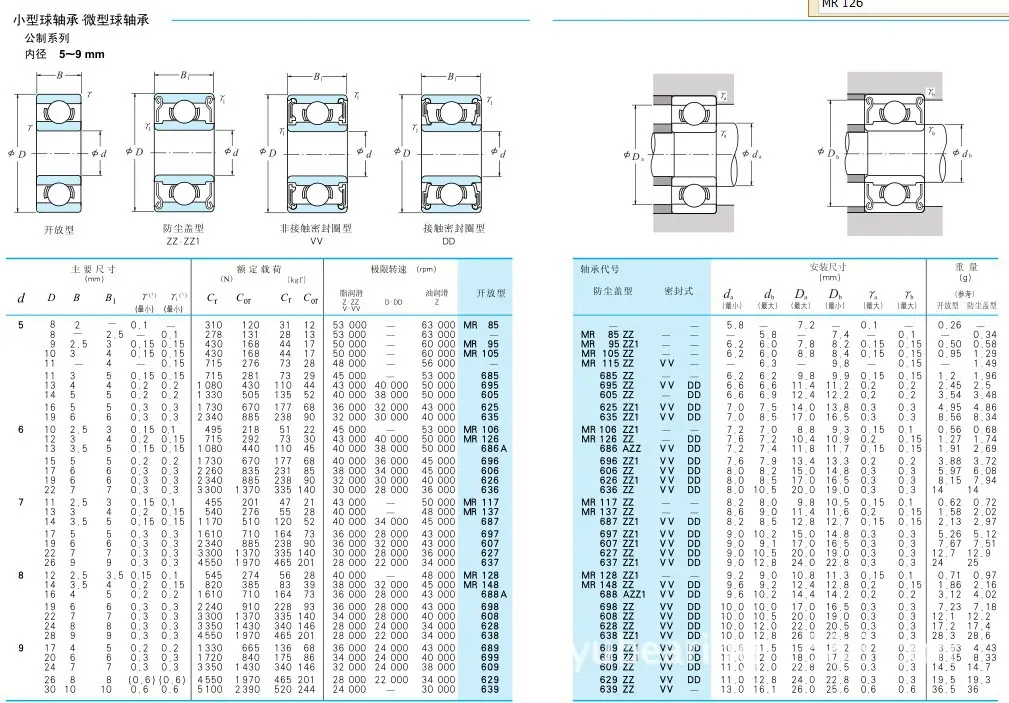This screenshot has height=703, width=1009.
Task: Click MR 115 ZZ in the shielded type column
Action: 607,363
